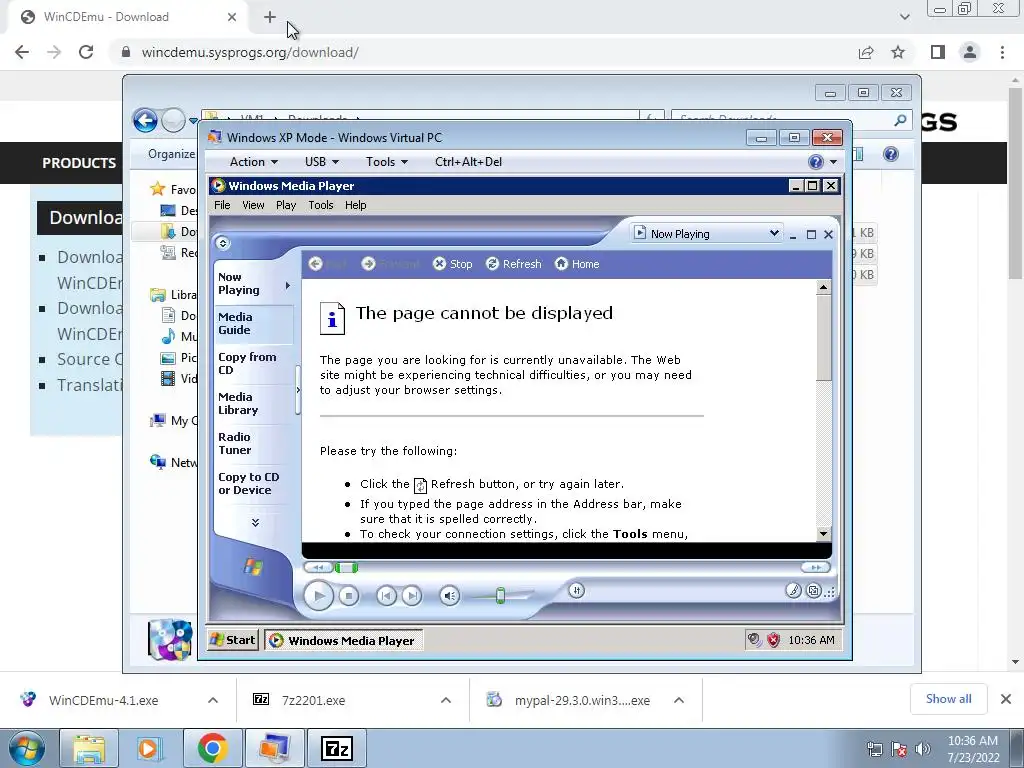
Task: Open Chrome from the Windows taskbar
Action: pos(213,748)
